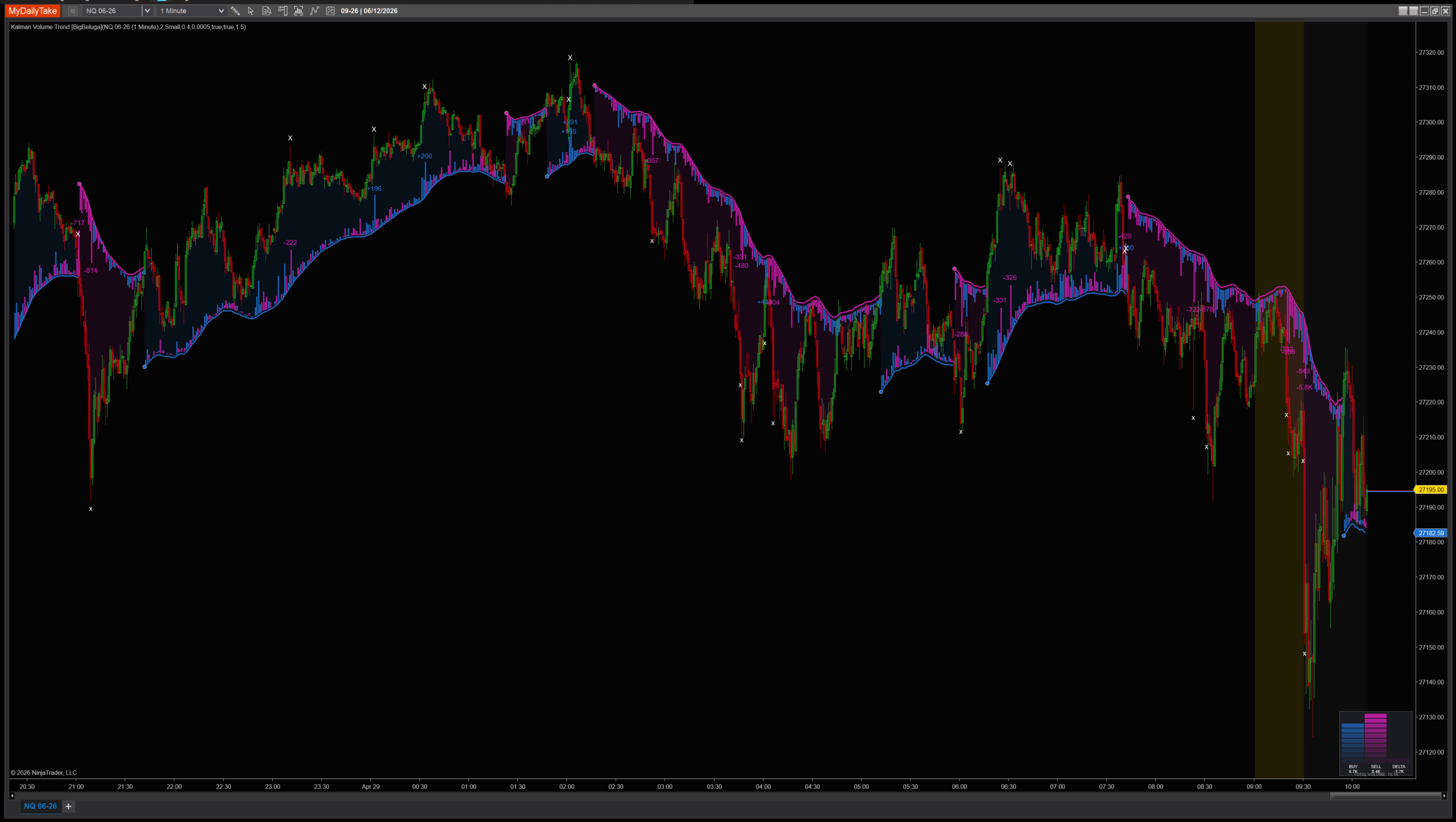
Task: Click the 09:30 time axis label
Action: [x=1303, y=786]
